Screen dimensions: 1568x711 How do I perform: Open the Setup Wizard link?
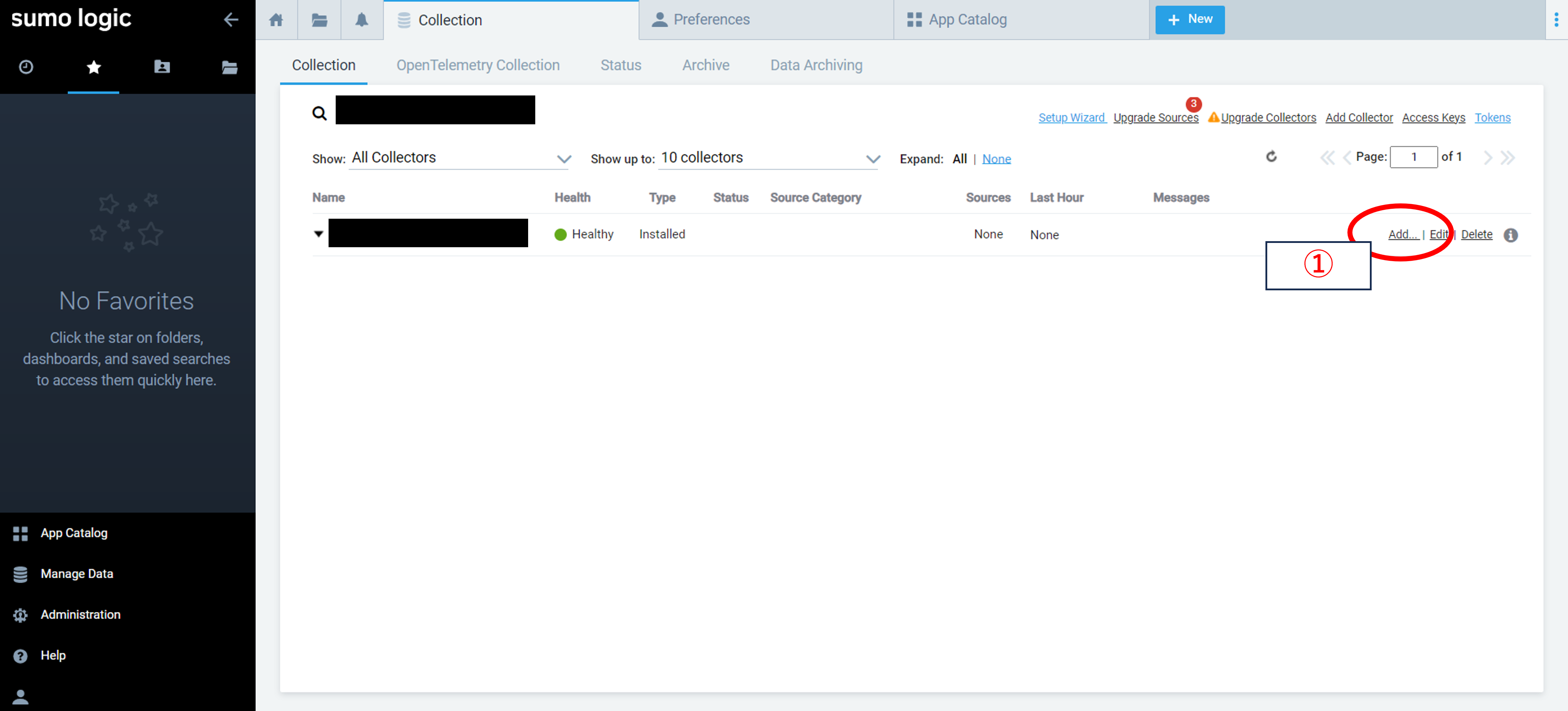(x=1072, y=118)
